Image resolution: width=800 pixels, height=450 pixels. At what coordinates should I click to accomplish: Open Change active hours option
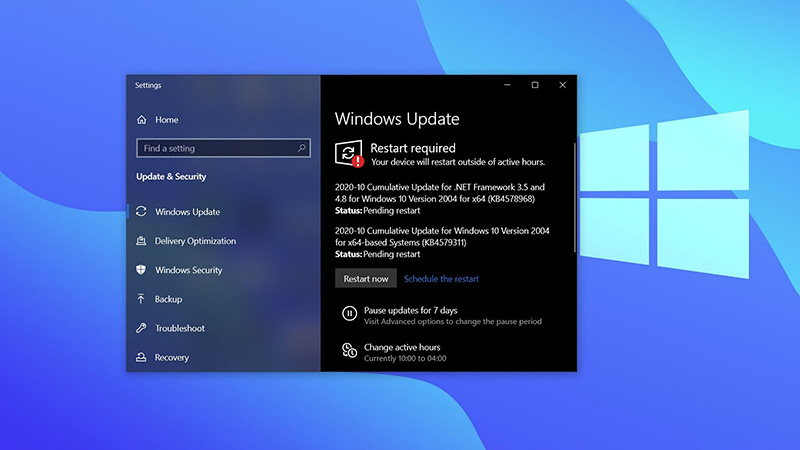(x=402, y=347)
